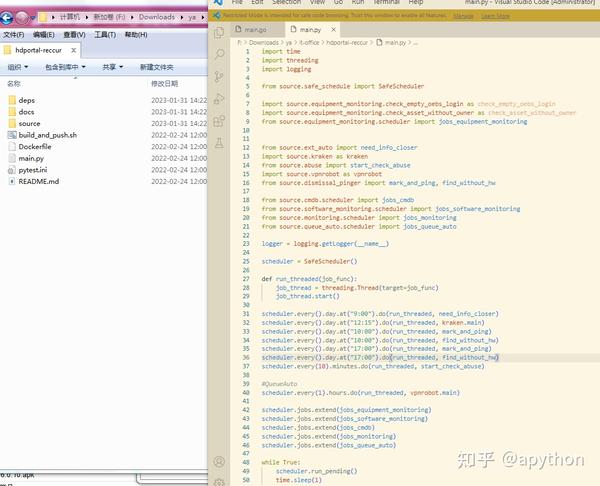Open the View menu in VS Code
This screenshot has width=600, height=486.
(x=317, y=2)
